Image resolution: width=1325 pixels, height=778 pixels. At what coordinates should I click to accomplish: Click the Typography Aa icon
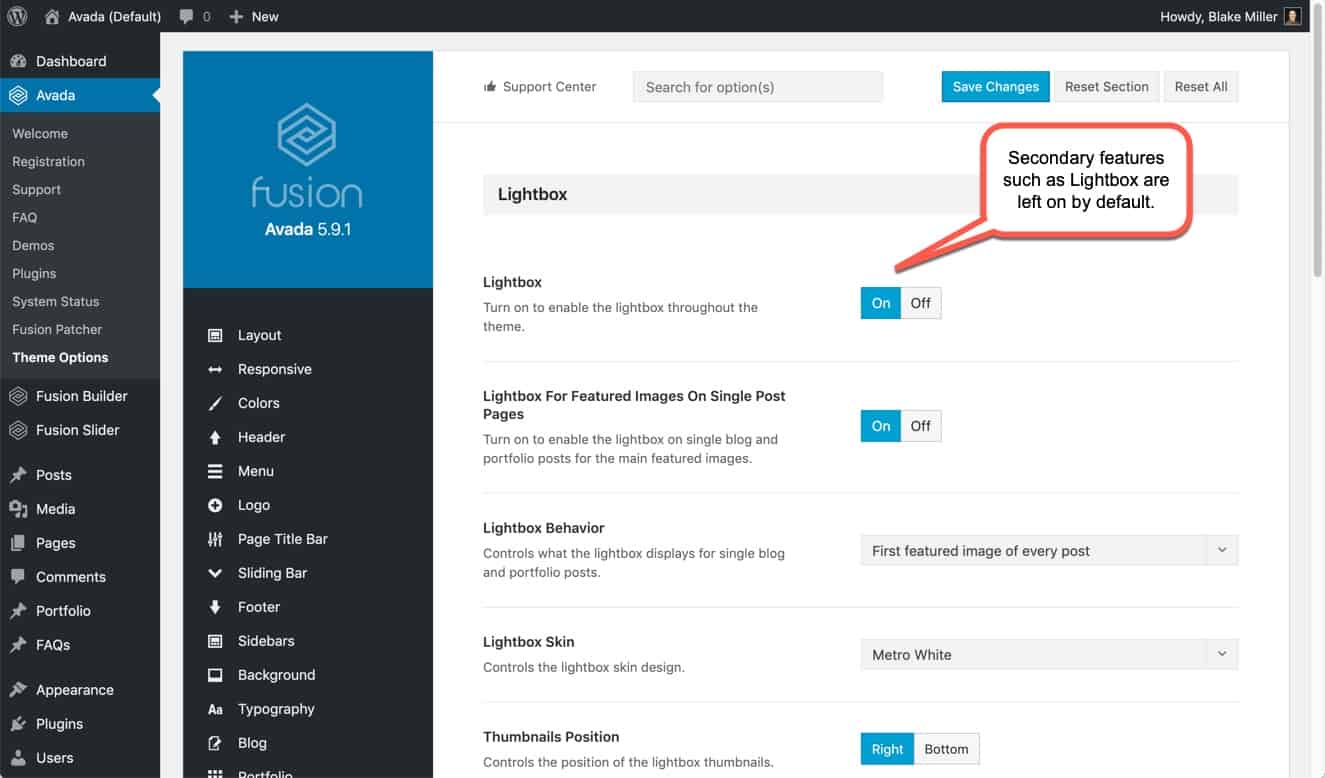(215, 709)
